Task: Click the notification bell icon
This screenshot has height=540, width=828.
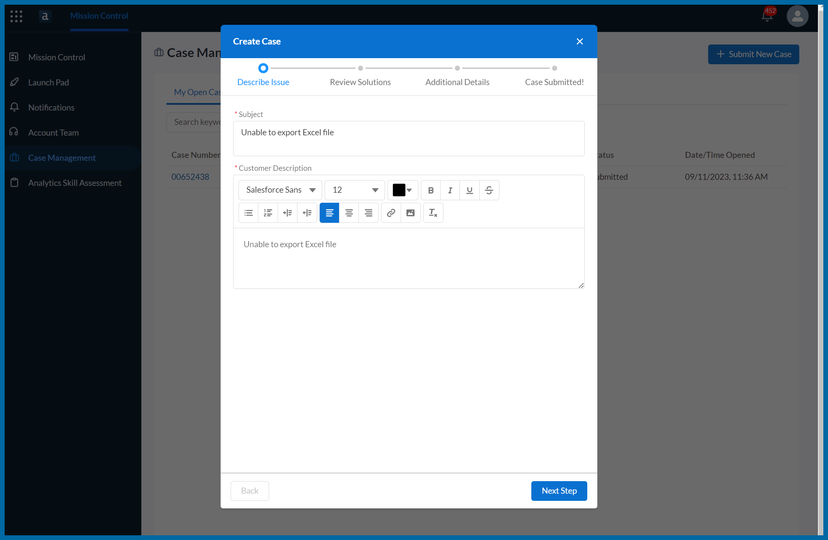Action: pyautogui.click(x=767, y=15)
